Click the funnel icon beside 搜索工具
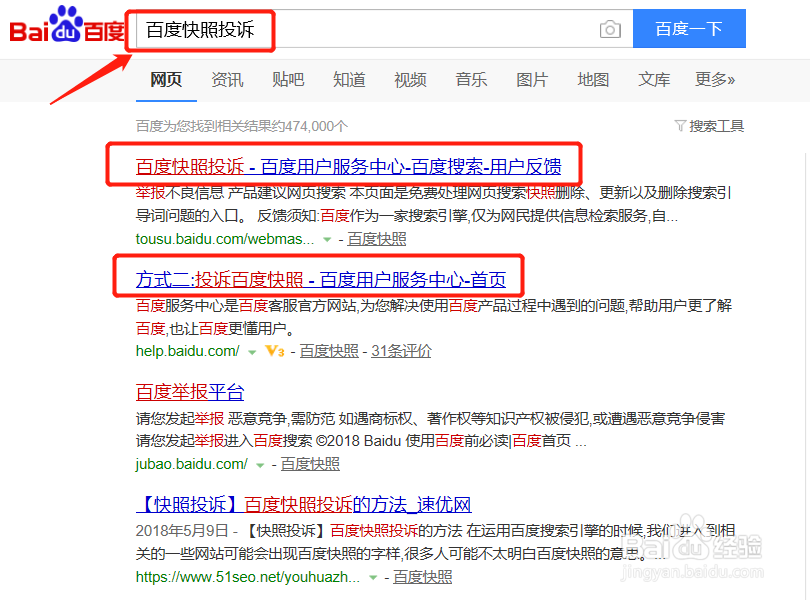Screen dimensions: 810x600 tap(680, 126)
